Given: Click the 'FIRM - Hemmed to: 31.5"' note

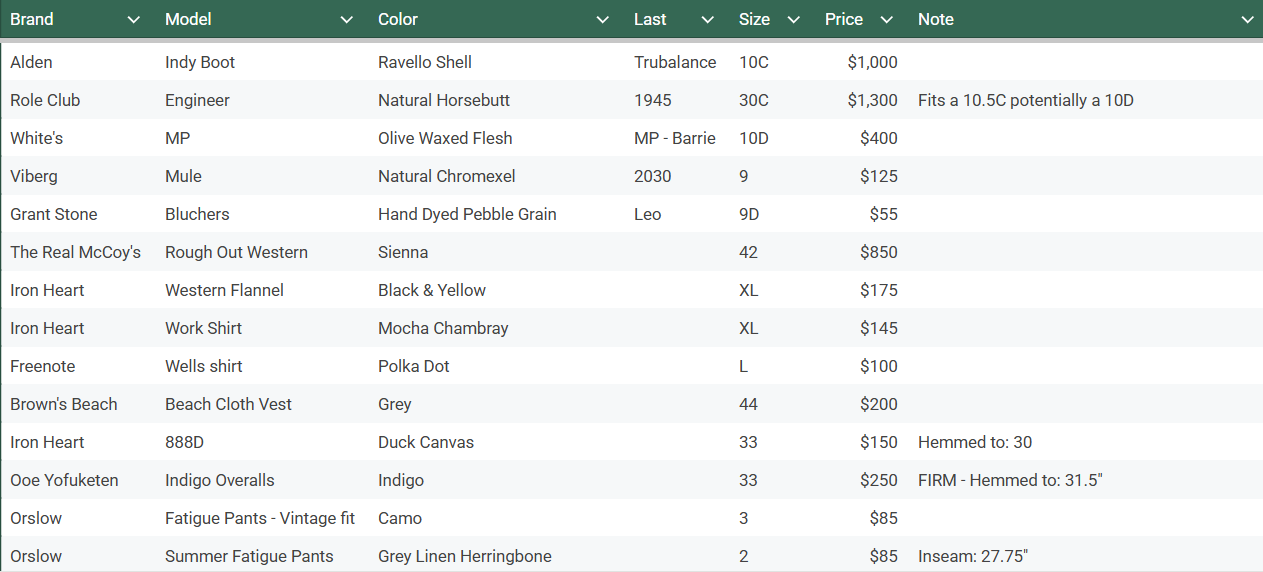Looking at the screenshot, I should [x=1010, y=480].
